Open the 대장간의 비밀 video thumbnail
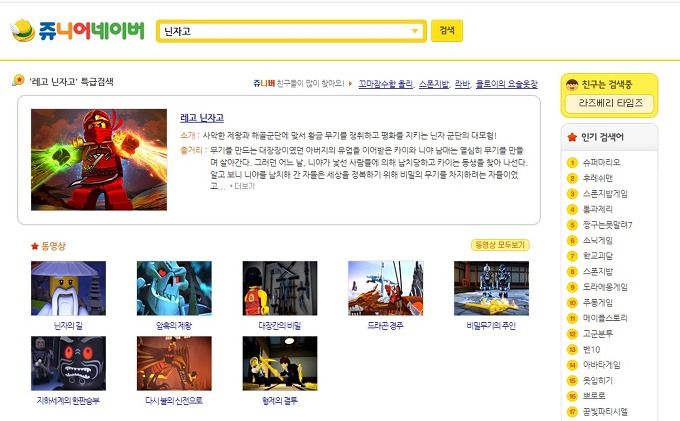Screen dimensions: 680x421 (280, 288)
